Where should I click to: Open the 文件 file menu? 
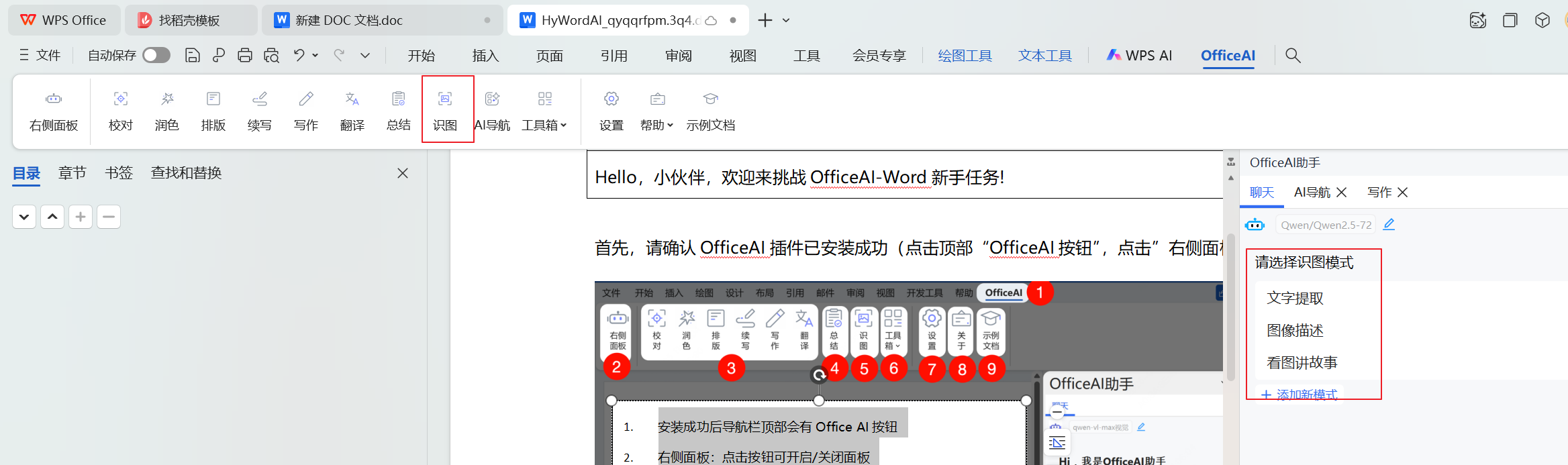click(40, 55)
